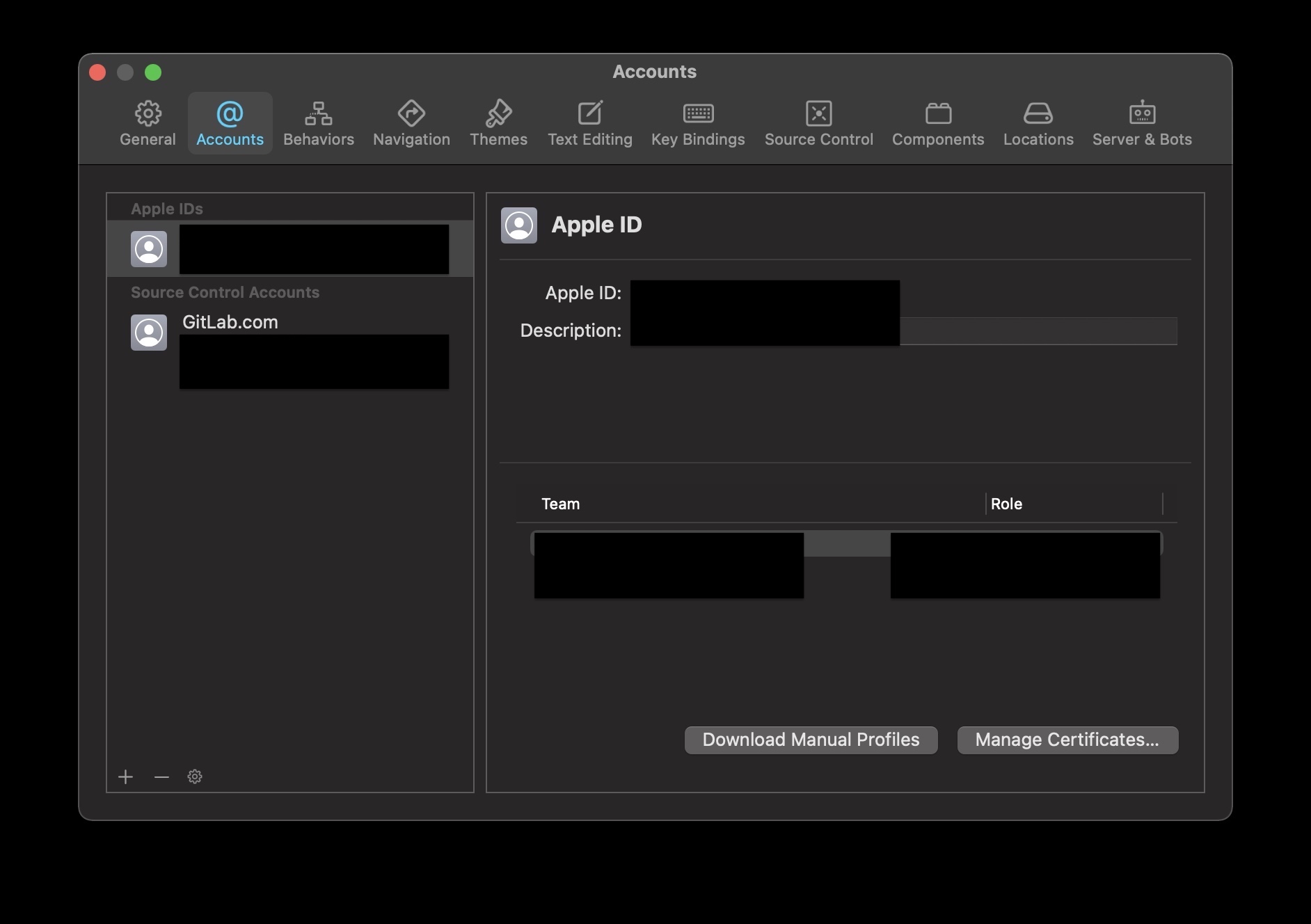
Task: Open the Navigation settings icon
Action: [411, 122]
